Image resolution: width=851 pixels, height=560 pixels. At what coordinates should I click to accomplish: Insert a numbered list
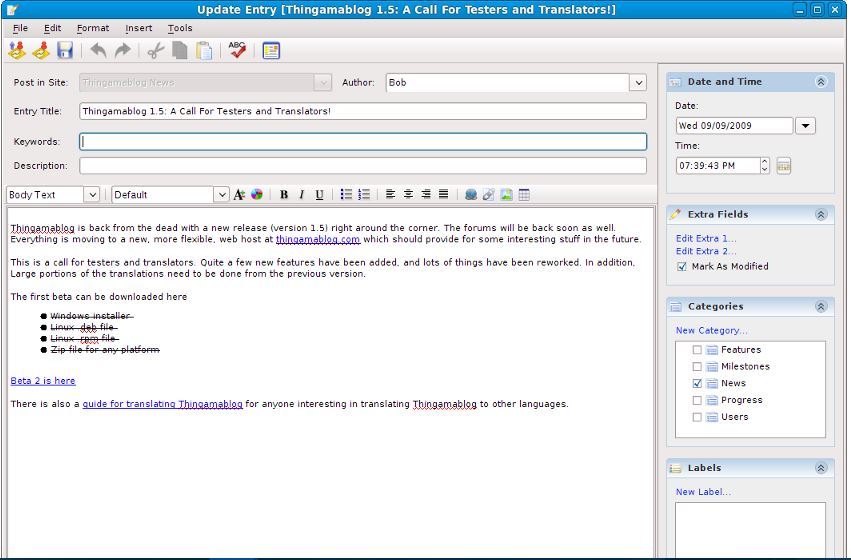(x=364, y=194)
